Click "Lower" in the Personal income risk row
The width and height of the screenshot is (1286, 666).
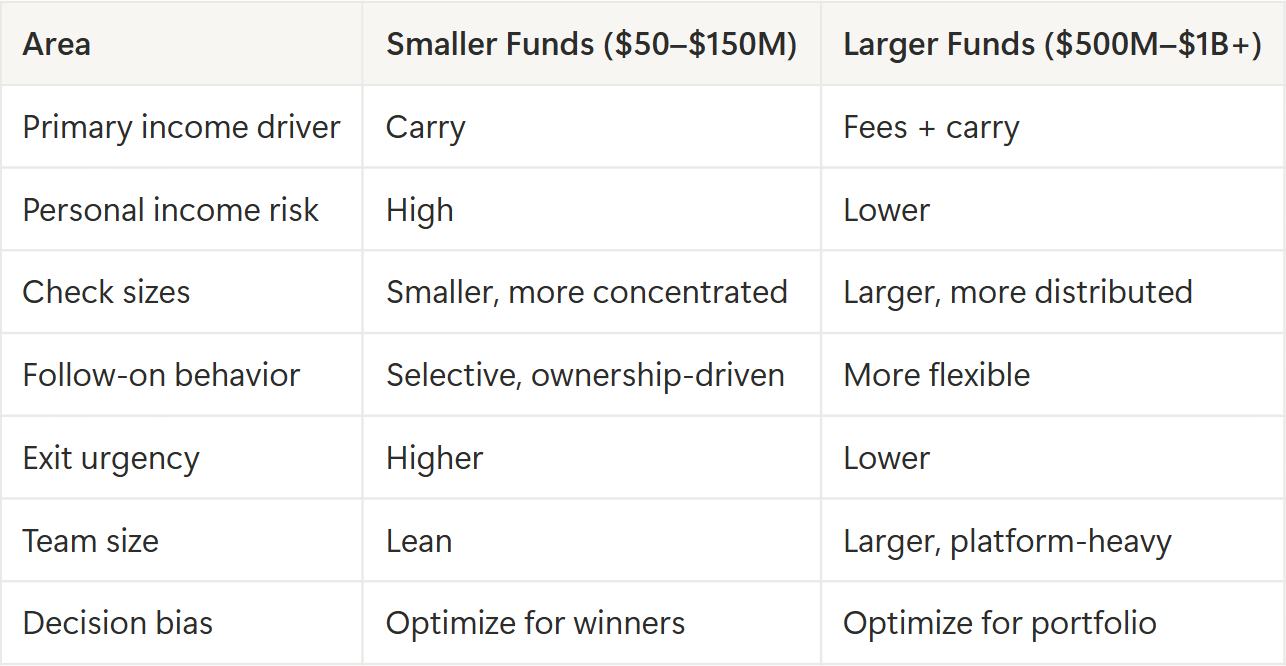[x=886, y=210]
